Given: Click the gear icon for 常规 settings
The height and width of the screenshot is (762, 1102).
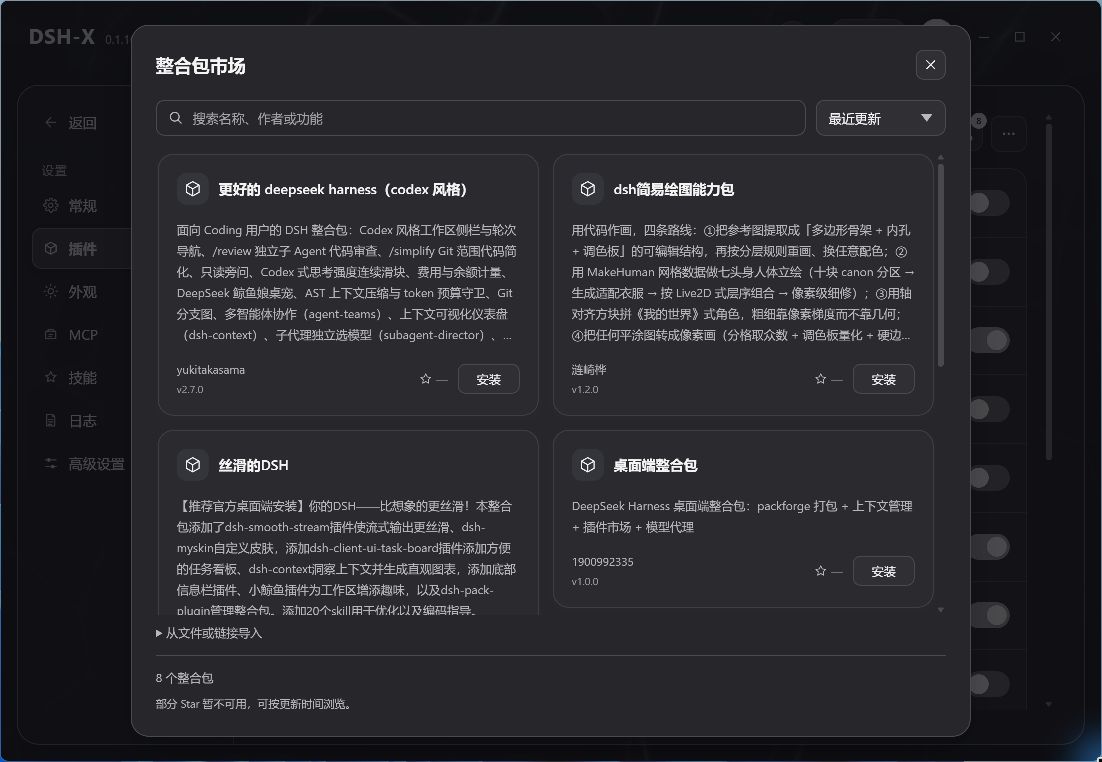Looking at the screenshot, I should click(x=51, y=205).
